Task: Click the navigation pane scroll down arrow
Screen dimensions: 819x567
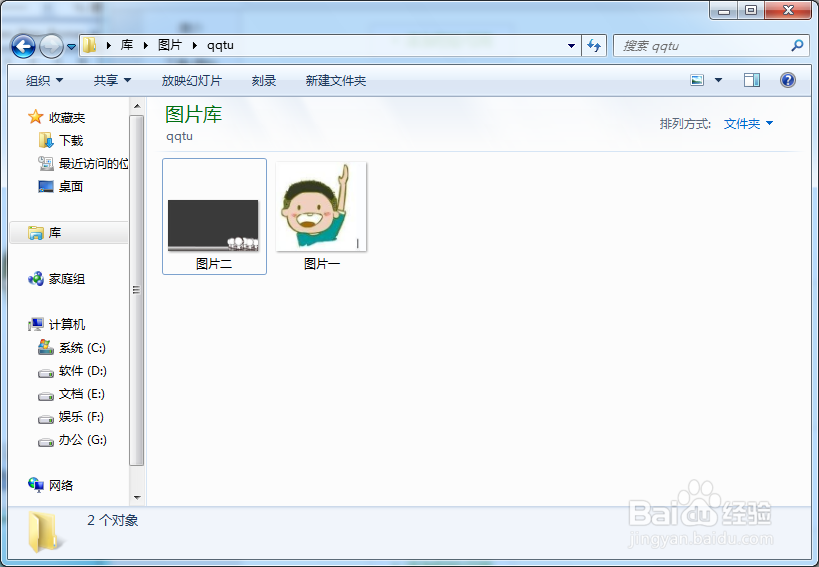Action: coord(137,498)
